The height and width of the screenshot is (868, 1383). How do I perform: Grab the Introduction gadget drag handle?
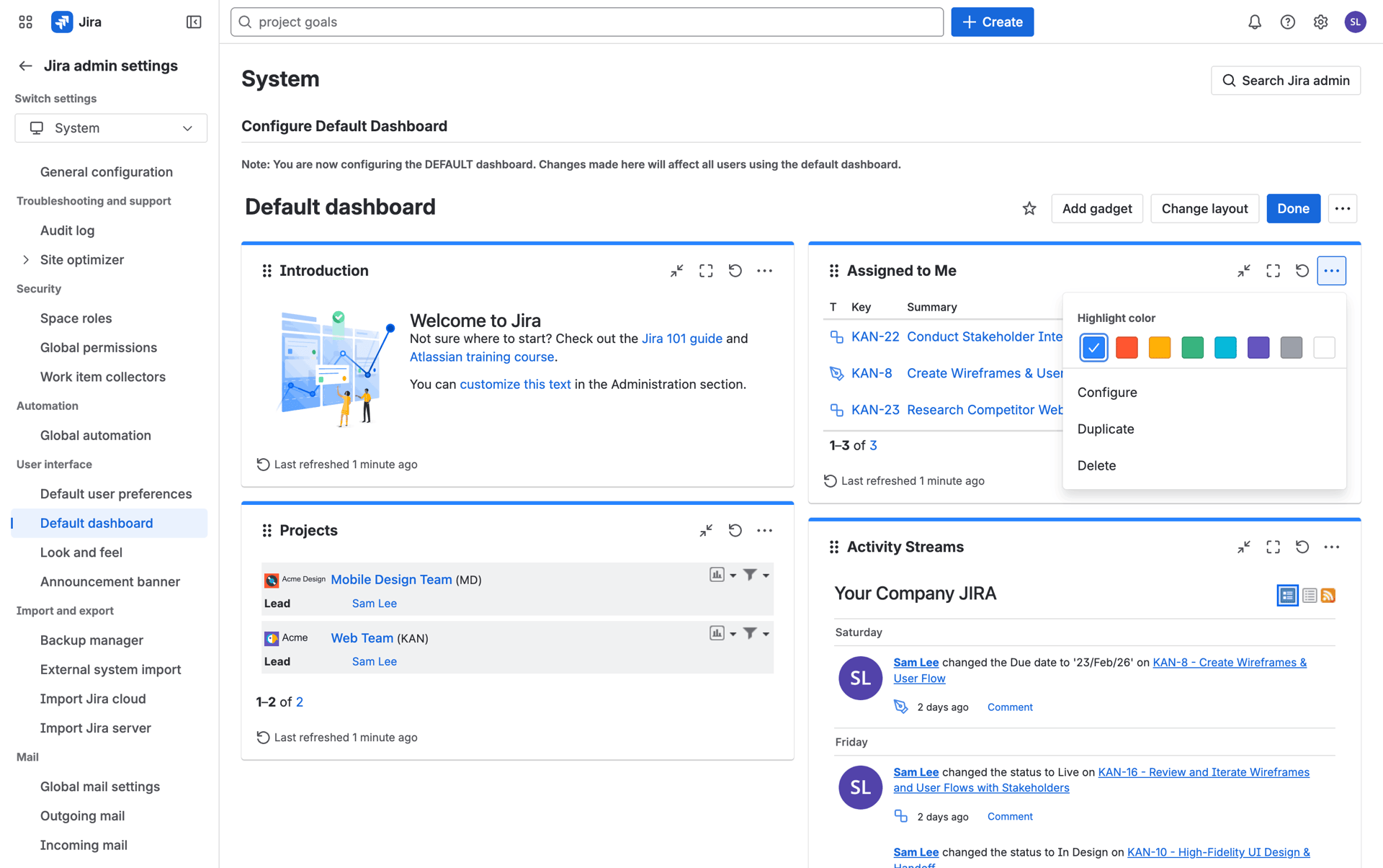pos(267,271)
